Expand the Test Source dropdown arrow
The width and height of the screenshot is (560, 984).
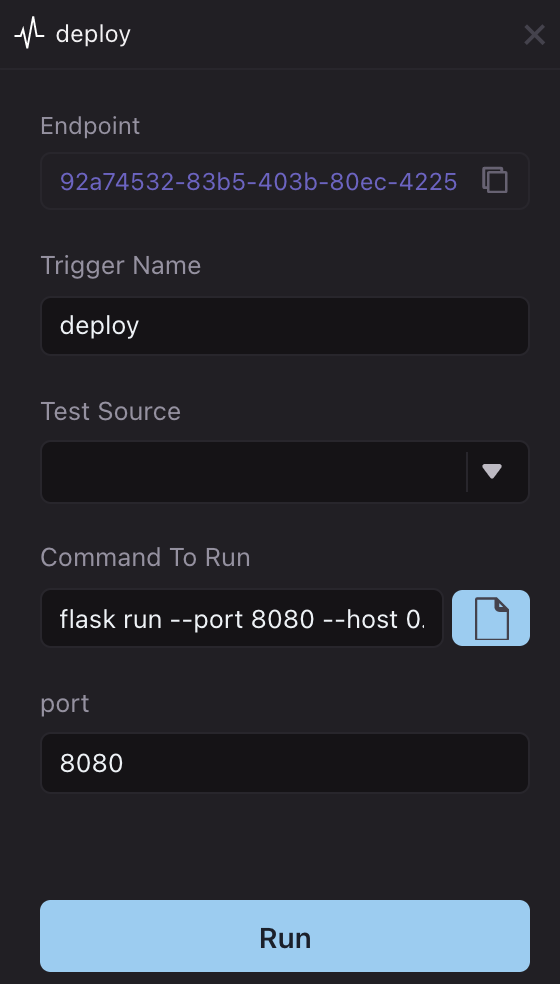click(492, 471)
